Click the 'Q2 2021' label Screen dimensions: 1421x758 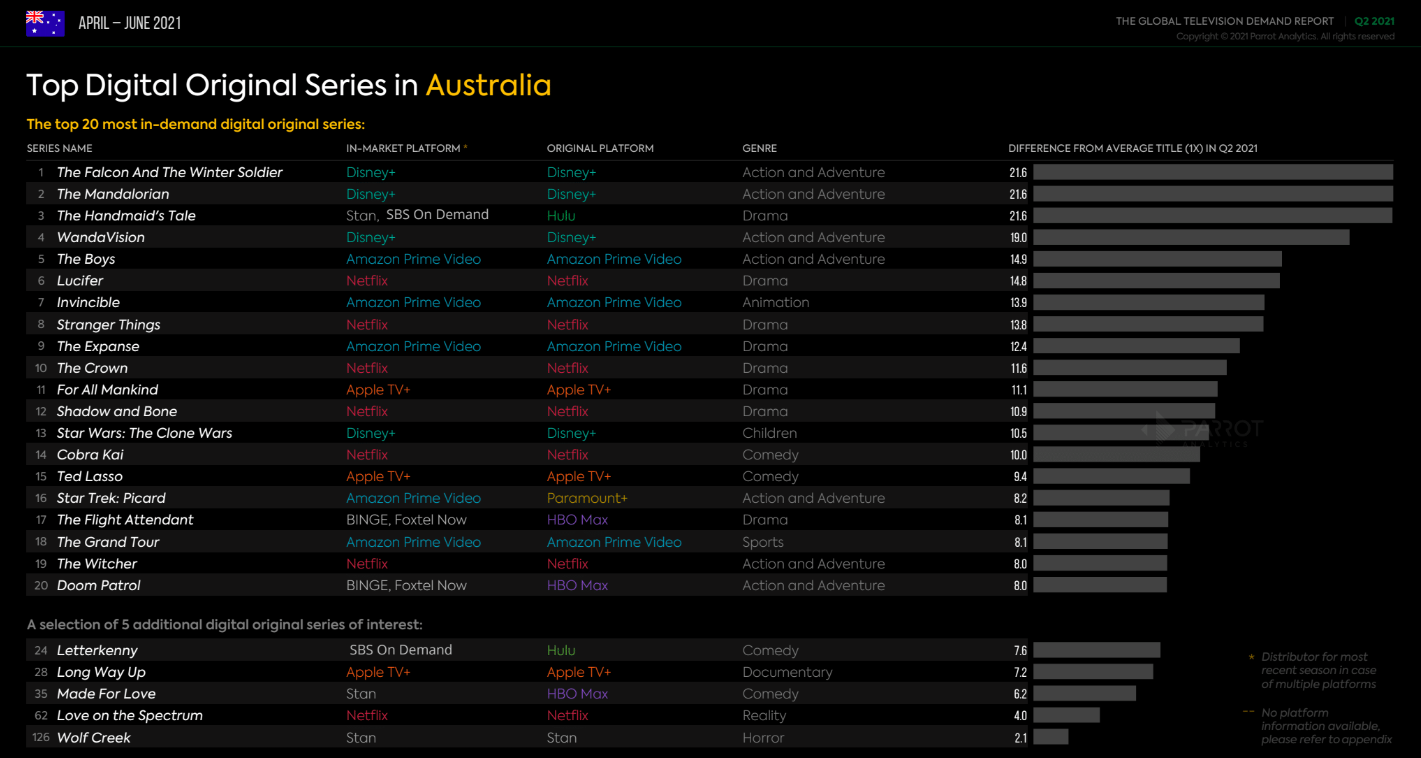[x=1374, y=21]
